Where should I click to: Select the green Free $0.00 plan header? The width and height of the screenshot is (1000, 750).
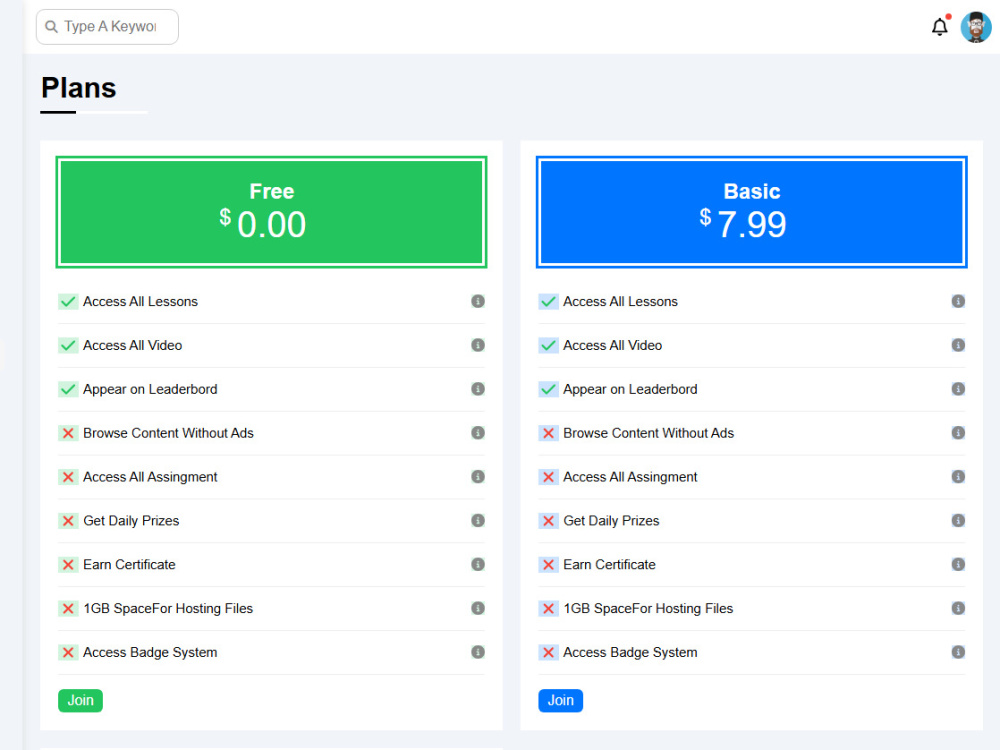tap(272, 212)
